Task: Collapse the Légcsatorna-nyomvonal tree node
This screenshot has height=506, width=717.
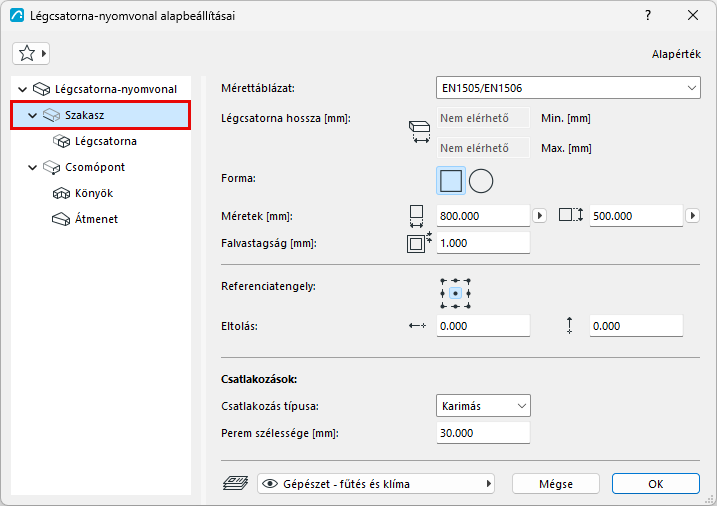Action: coord(22,89)
